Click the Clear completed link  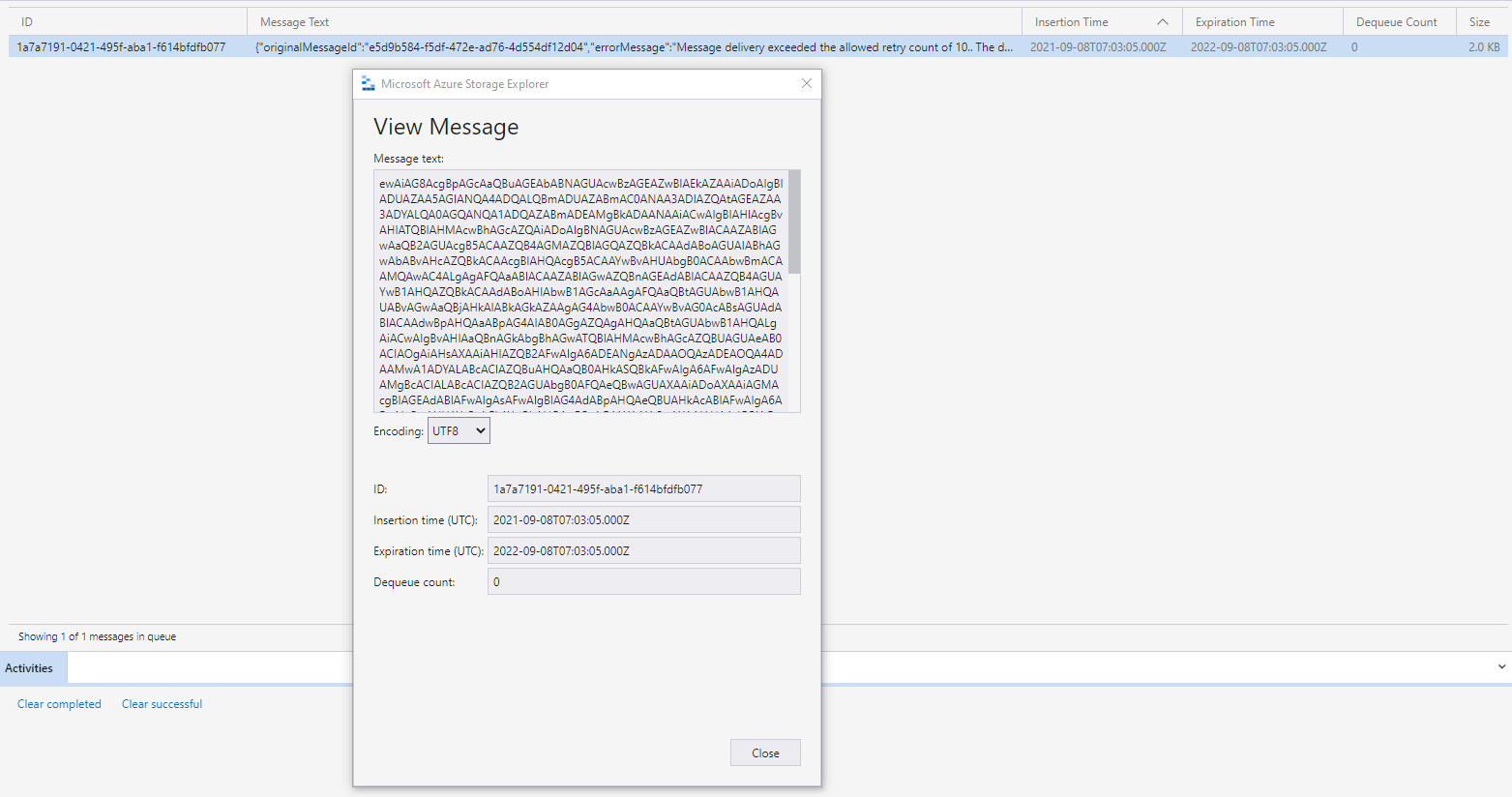click(x=58, y=703)
